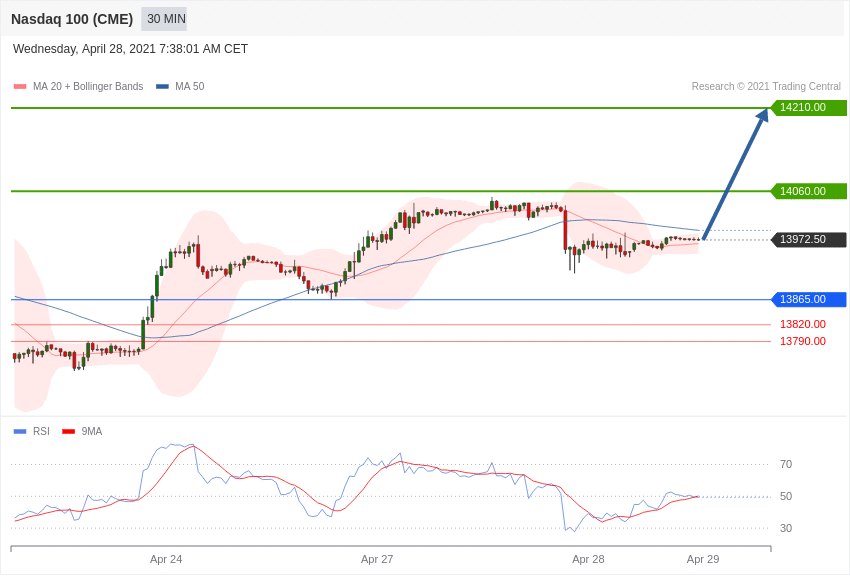
Task: Click the RSI 70 level label
Action: point(786,464)
